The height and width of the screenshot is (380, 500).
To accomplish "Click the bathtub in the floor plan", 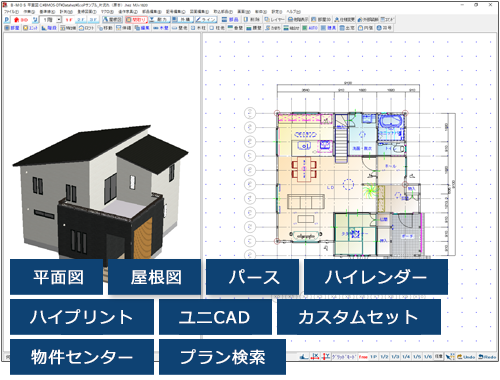I will coord(390,121).
